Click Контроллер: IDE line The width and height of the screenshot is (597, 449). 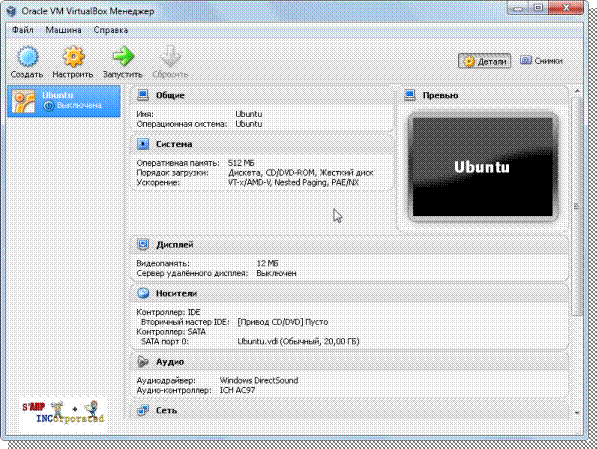click(168, 312)
